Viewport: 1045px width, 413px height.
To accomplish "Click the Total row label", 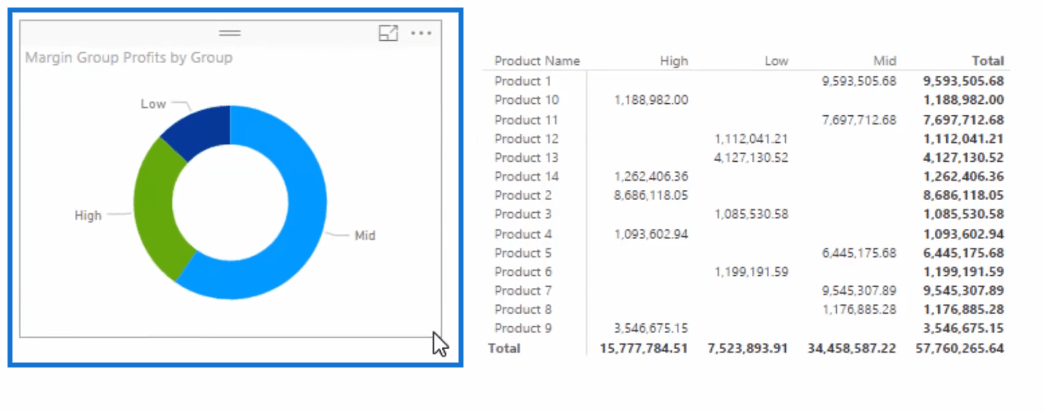I will click(504, 348).
